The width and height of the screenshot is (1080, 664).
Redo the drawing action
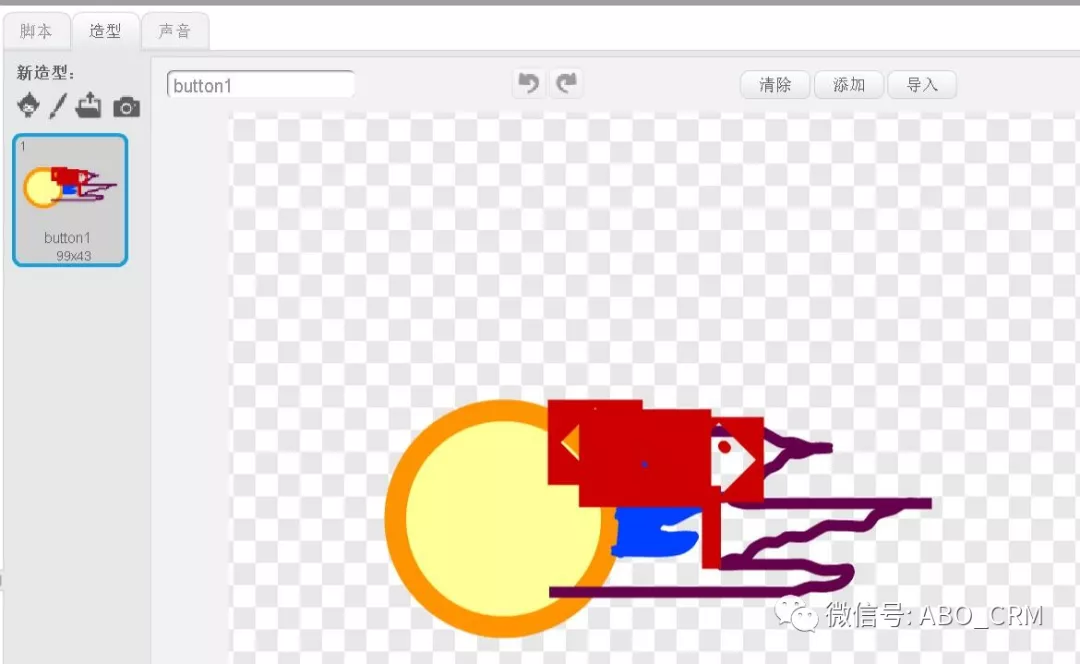[566, 84]
